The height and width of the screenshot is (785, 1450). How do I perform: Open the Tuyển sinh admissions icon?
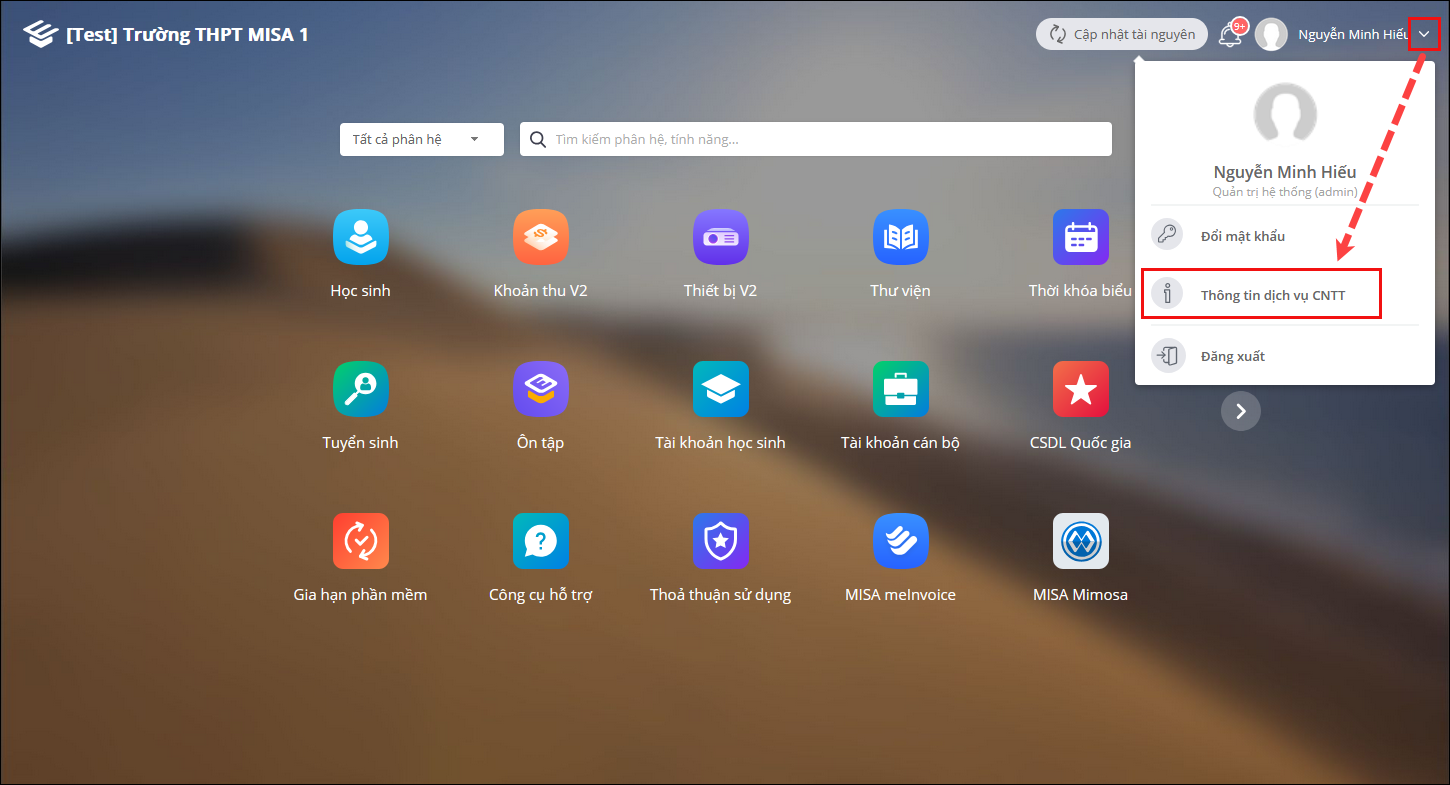point(360,389)
